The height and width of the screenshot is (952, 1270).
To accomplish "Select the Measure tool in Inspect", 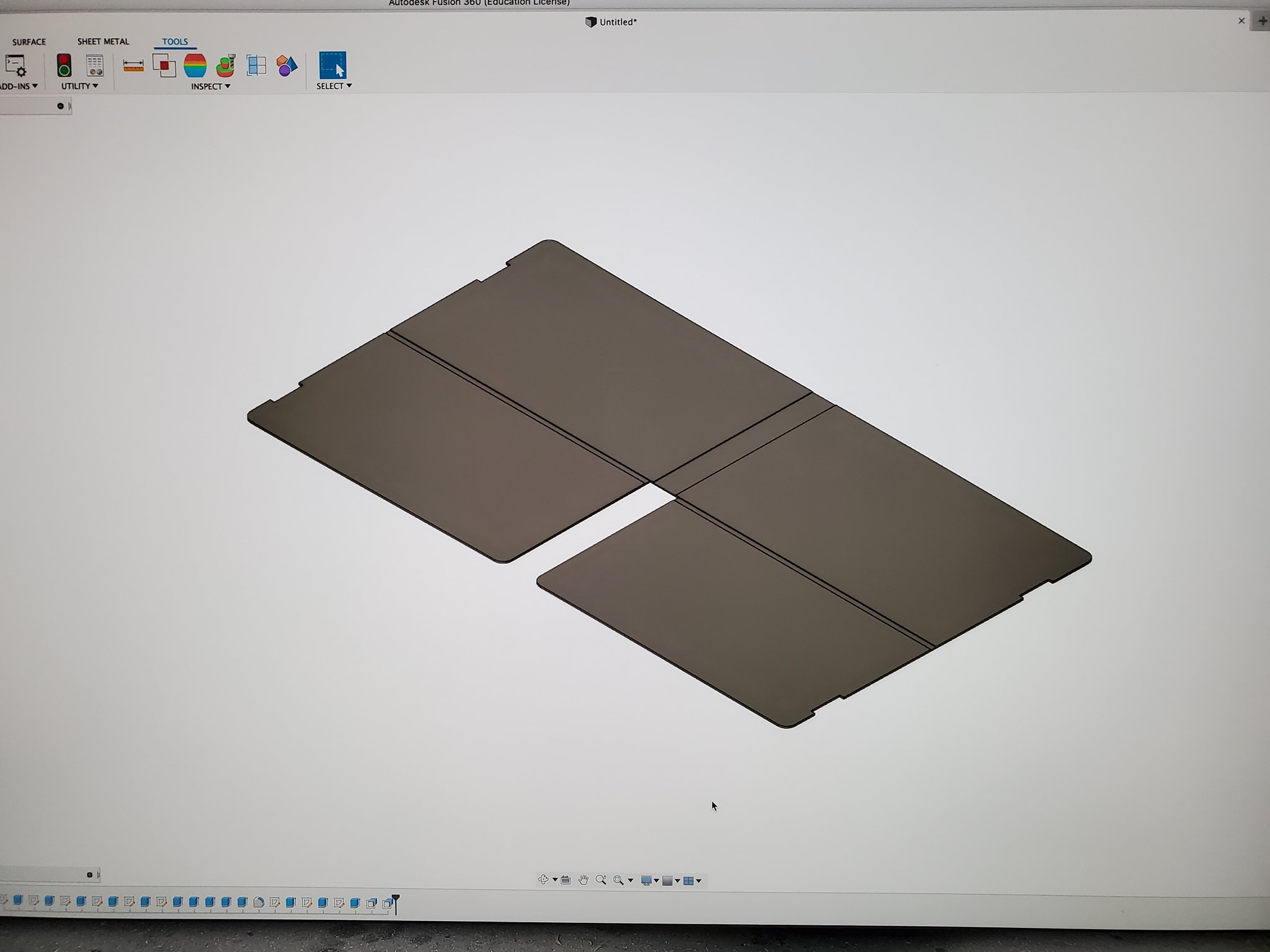I will 133,65.
